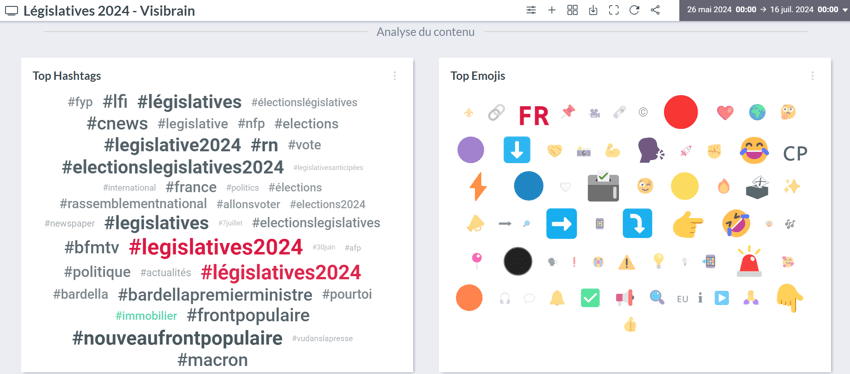This screenshot has width=850, height=374.
Task: Click the #bfmtv hashtag
Action: (92, 248)
